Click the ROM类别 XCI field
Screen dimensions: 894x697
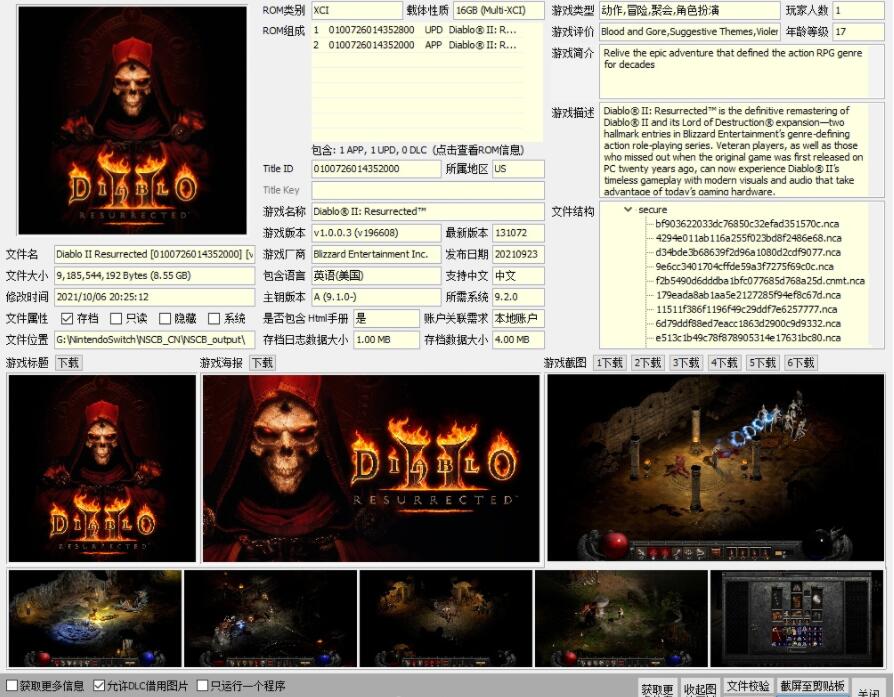coord(357,10)
